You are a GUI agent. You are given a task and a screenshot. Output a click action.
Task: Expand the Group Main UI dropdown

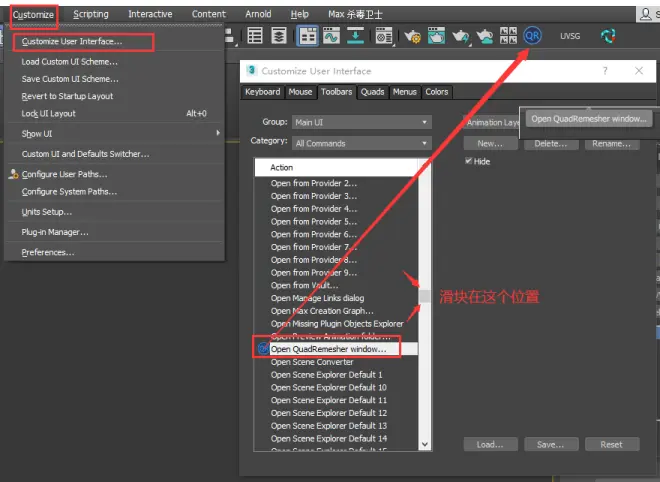(x=362, y=122)
